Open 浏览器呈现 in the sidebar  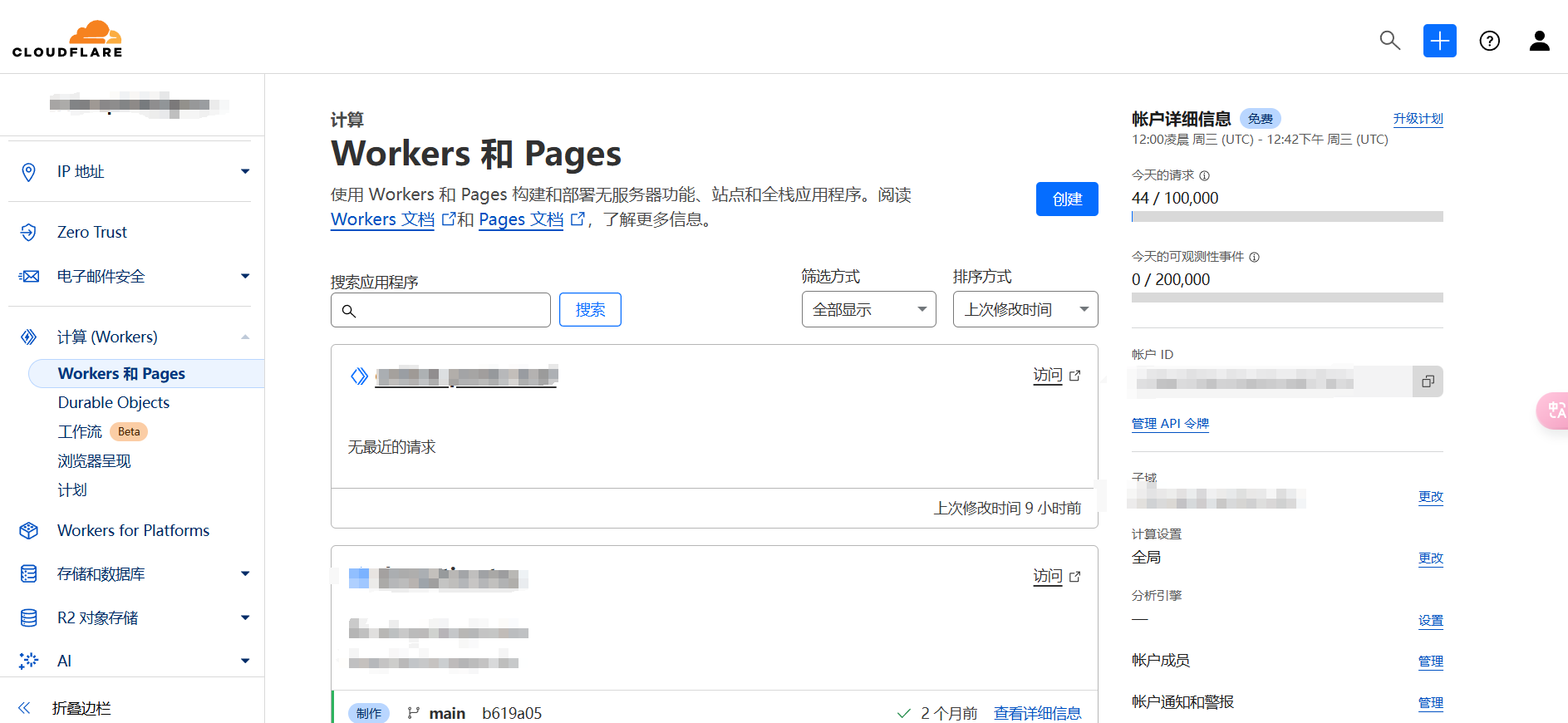point(94,461)
